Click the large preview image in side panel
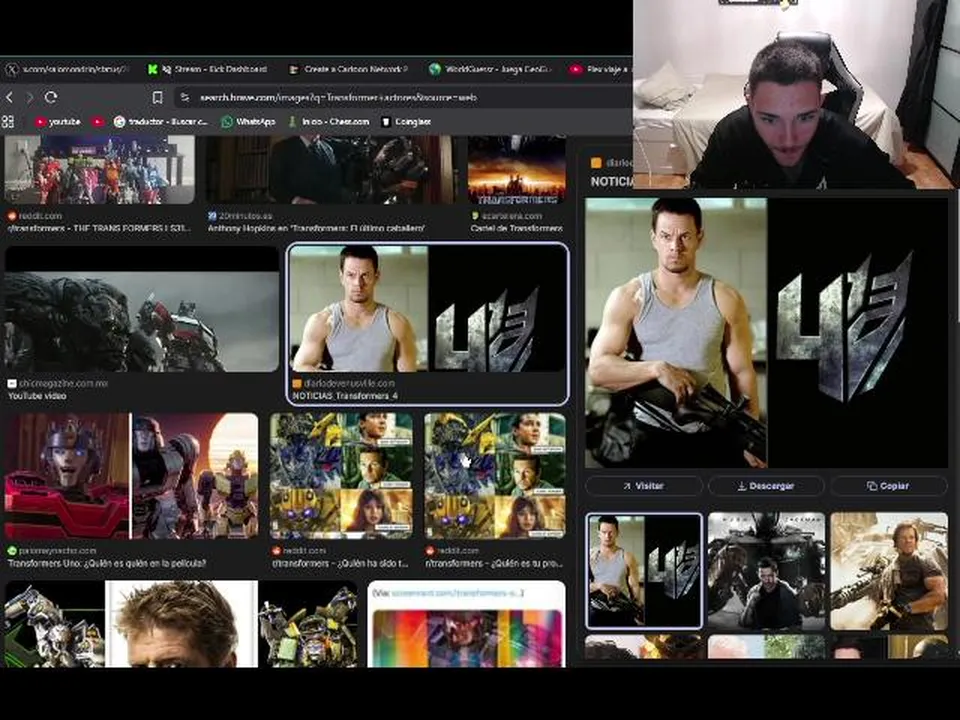The width and height of the screenshot is (960, 720). (x=766, y=333)
